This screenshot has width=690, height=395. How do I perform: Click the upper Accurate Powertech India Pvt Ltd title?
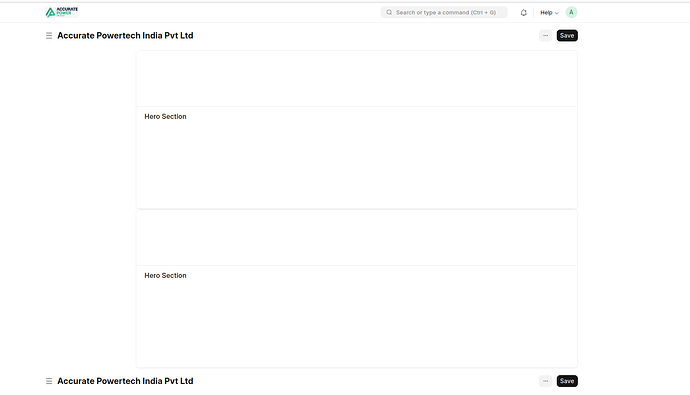[x=125, y=36]
